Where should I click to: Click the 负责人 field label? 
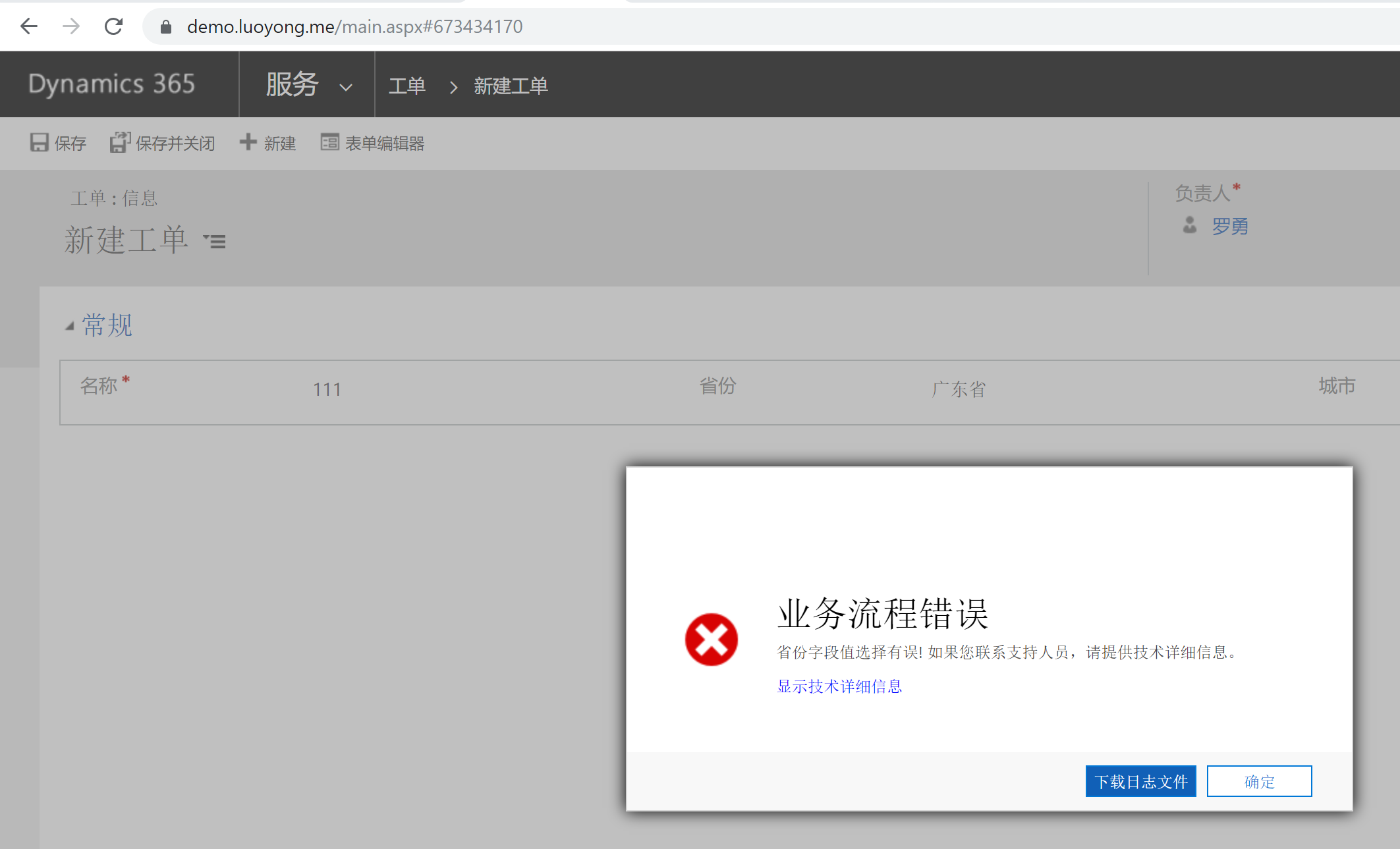pyautogui.click(x=1202, y=193)
